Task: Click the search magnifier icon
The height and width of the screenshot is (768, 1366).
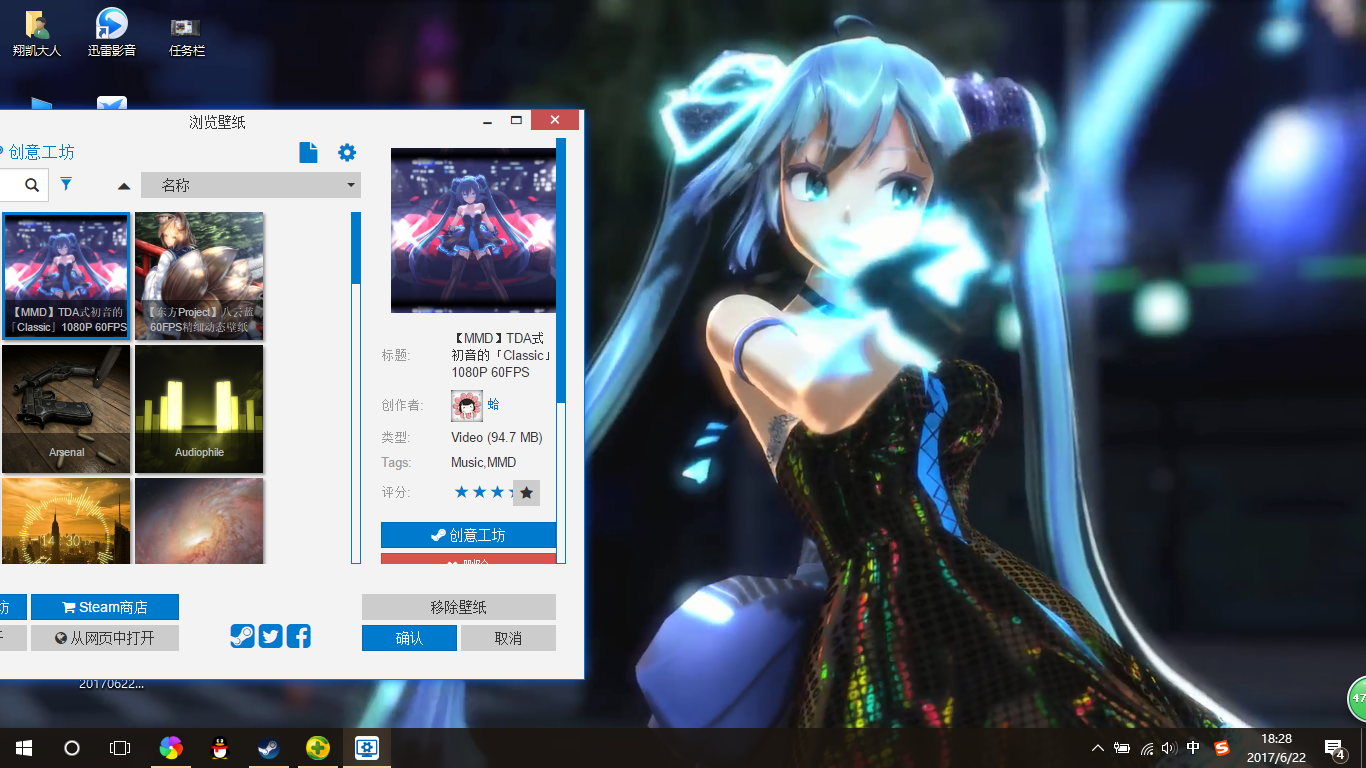Action: click(32, 185)
